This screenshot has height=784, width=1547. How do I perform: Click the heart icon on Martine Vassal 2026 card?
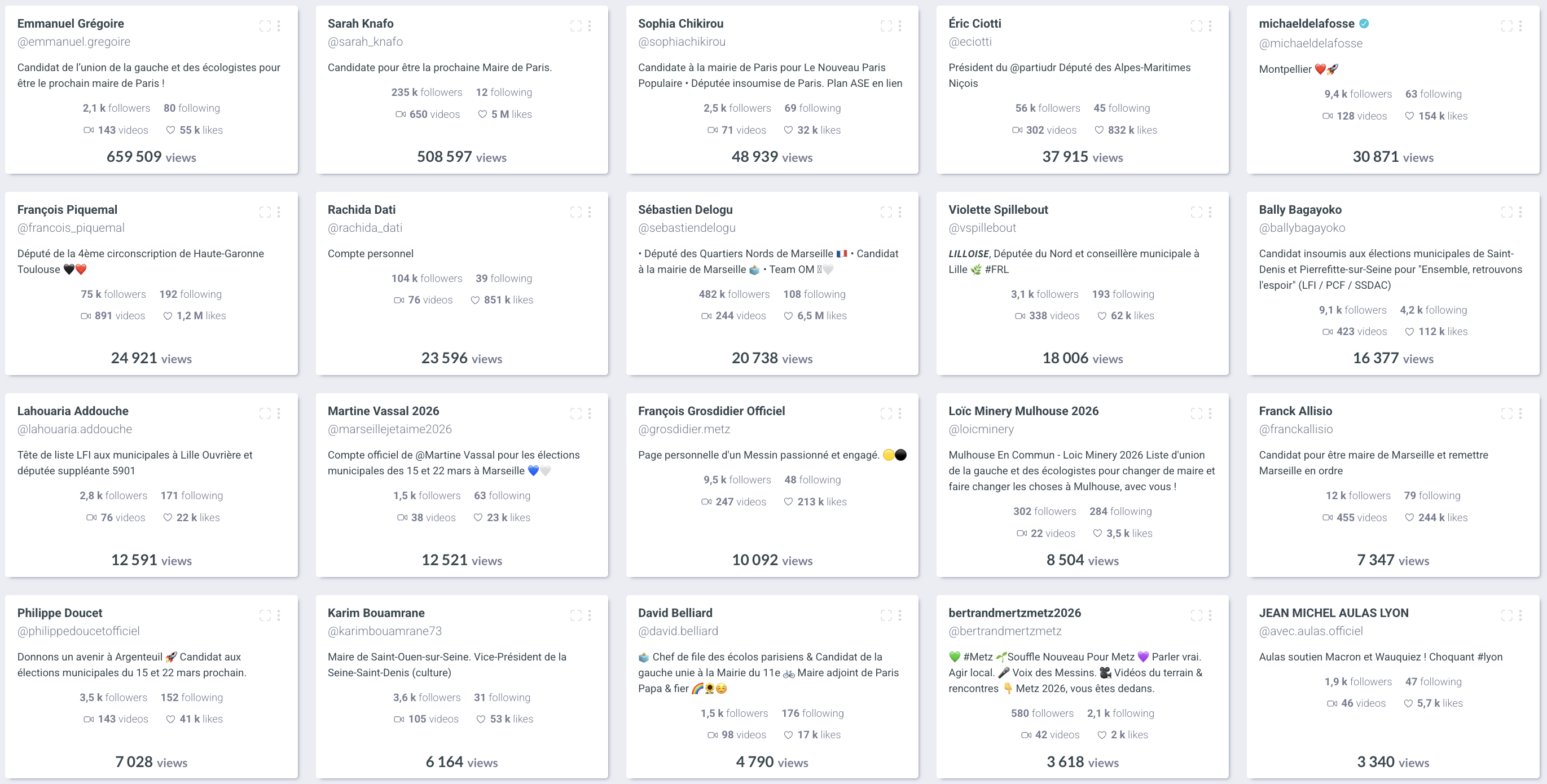(477, 517)
